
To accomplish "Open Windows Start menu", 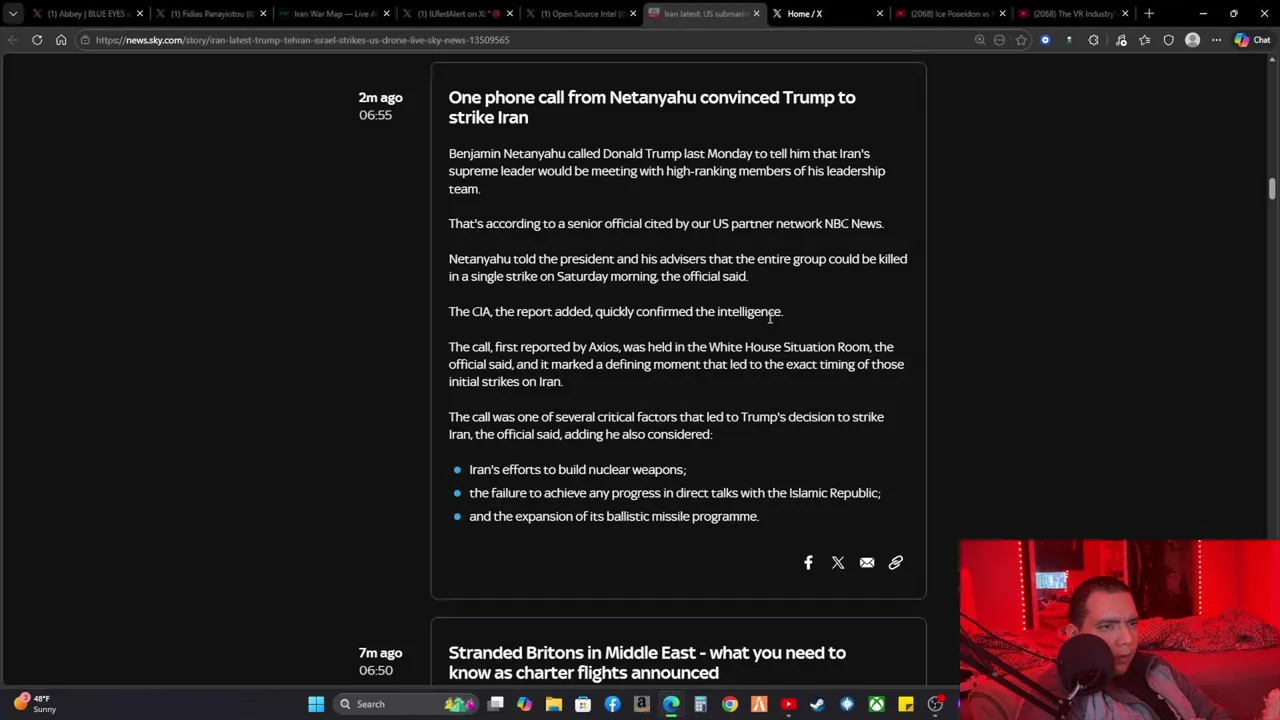I will [316, 704].
